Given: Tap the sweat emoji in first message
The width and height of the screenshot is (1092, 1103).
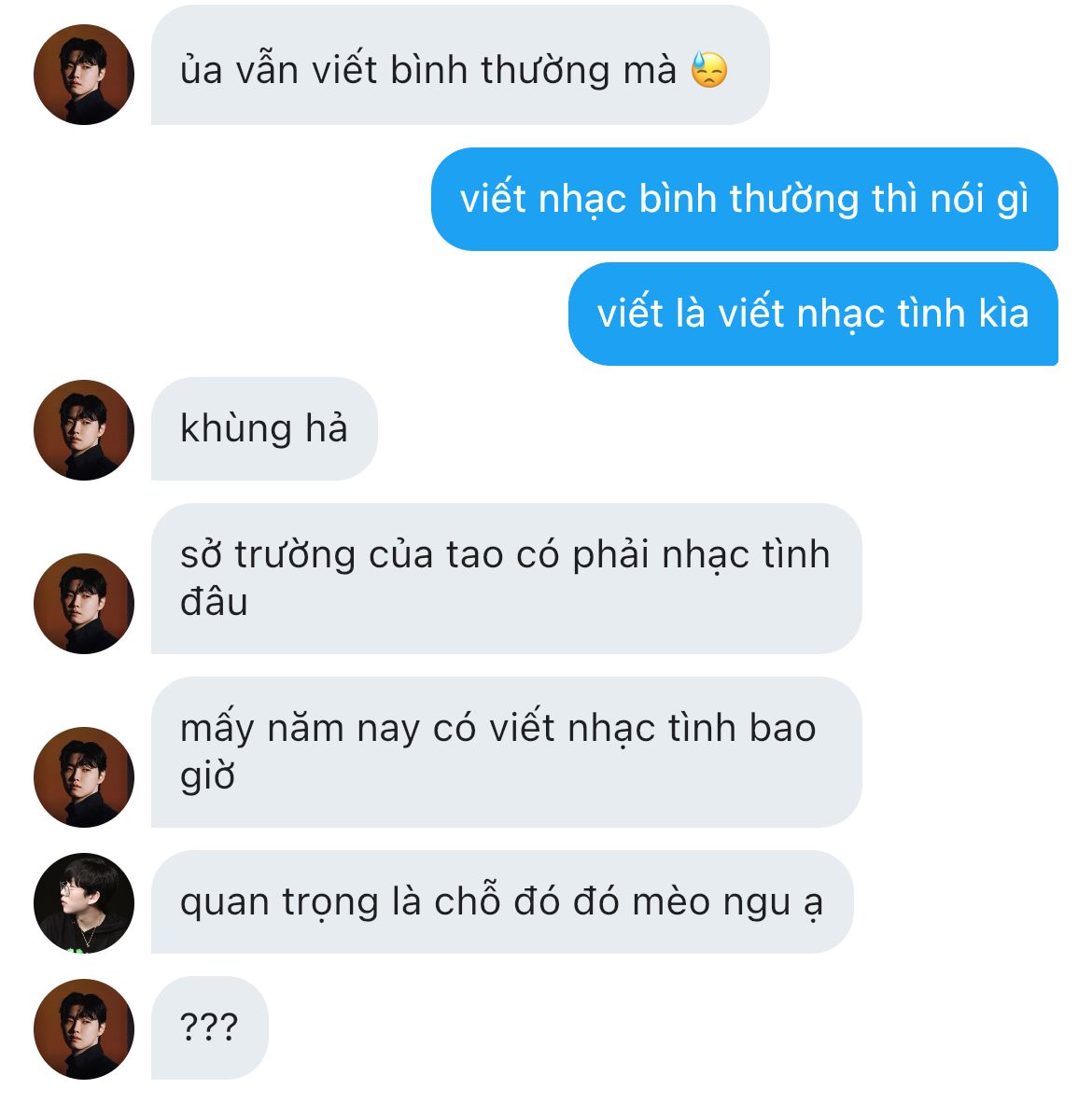Looking at the screenshot, I should (x=708, y=70).
